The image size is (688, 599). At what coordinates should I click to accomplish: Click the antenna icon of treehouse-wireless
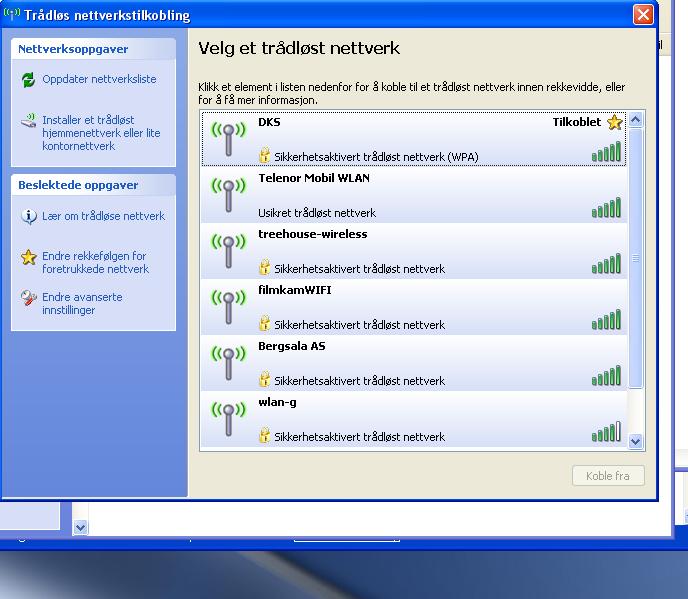tap(229, 251)
